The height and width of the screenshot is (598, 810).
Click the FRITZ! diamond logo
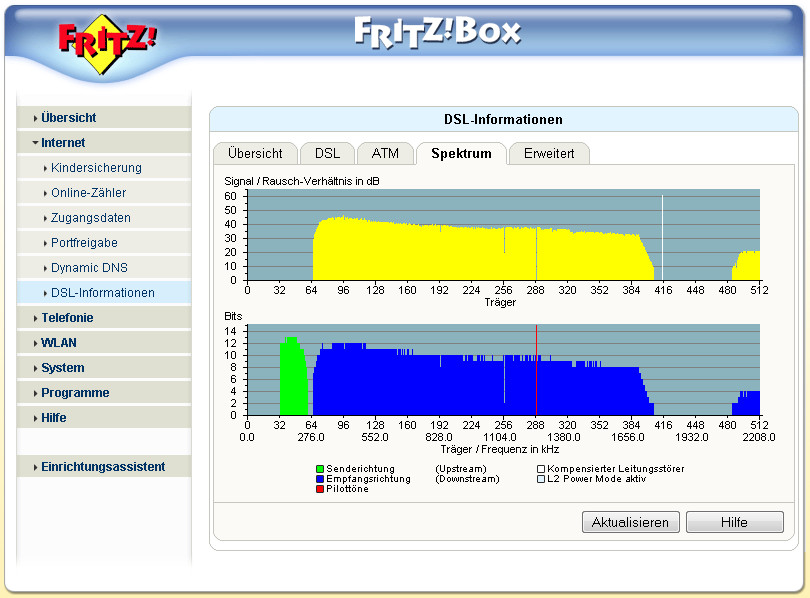coord(107,44)
